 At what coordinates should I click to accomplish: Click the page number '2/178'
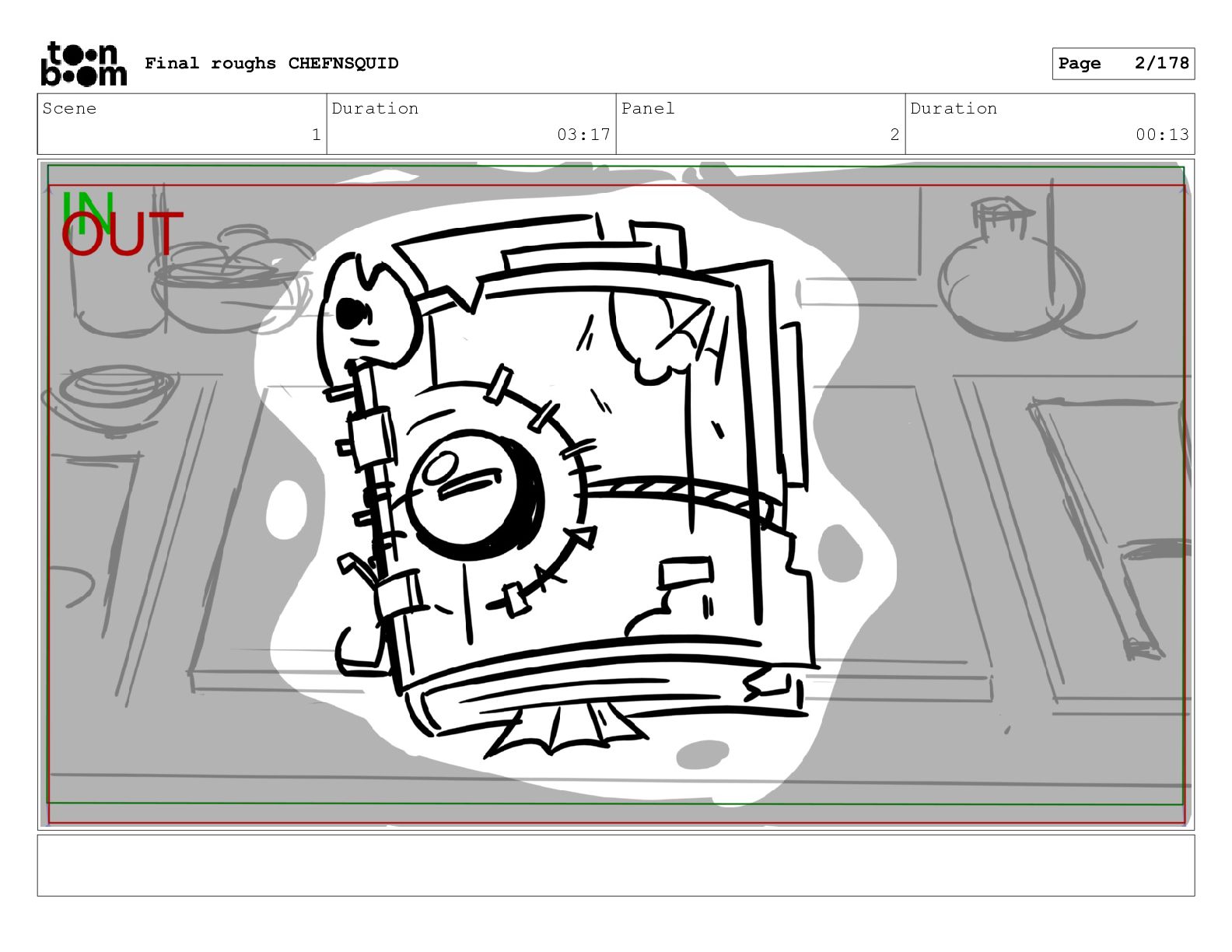[x=1161, y=63]
